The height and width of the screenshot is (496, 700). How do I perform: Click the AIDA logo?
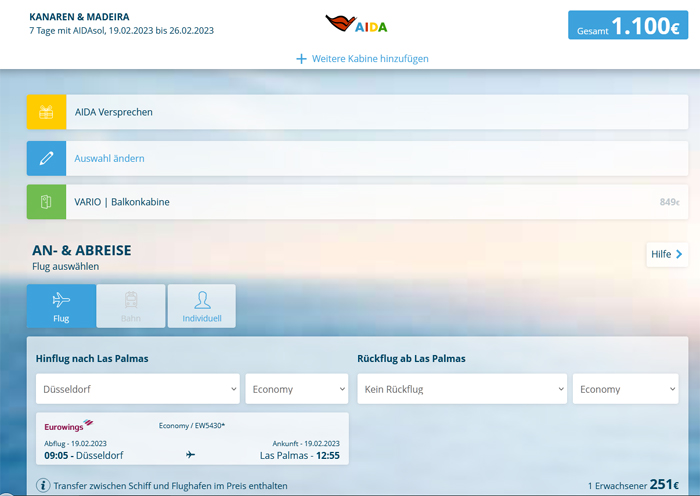[356, 24]
